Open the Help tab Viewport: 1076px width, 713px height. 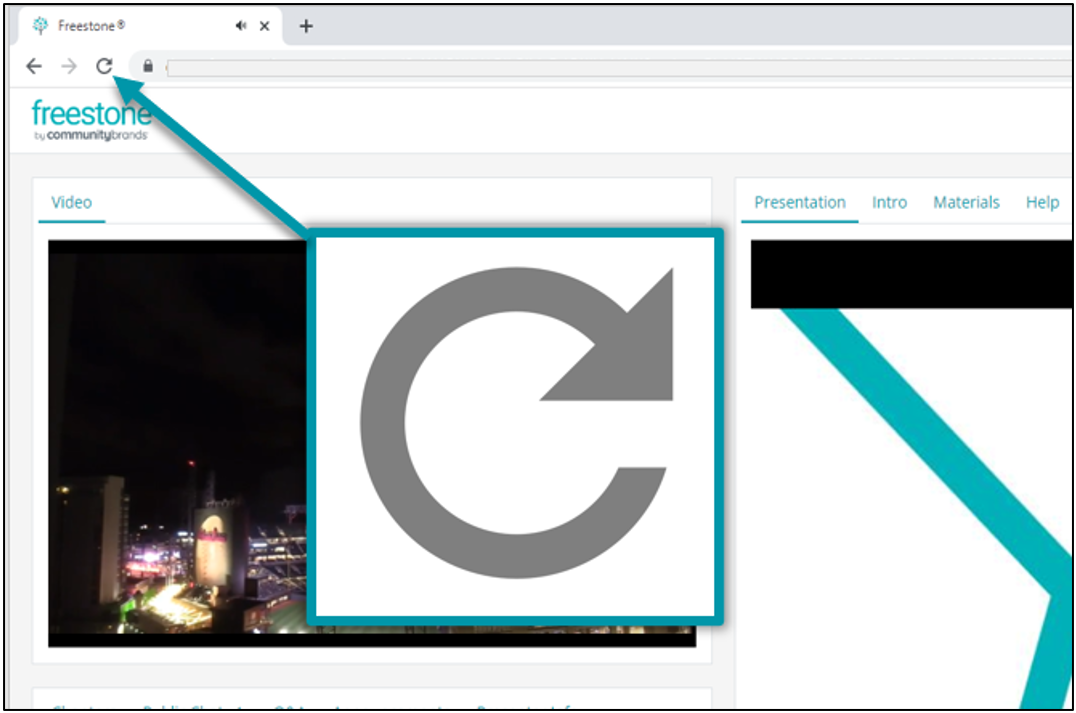pos(1042,202)
